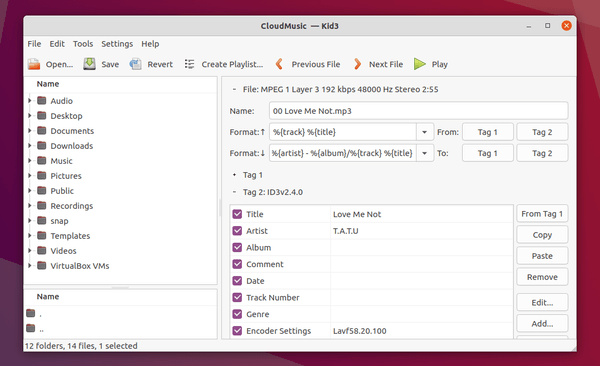
Task: Click the Edit... frame button
Action: pos(542,302)
